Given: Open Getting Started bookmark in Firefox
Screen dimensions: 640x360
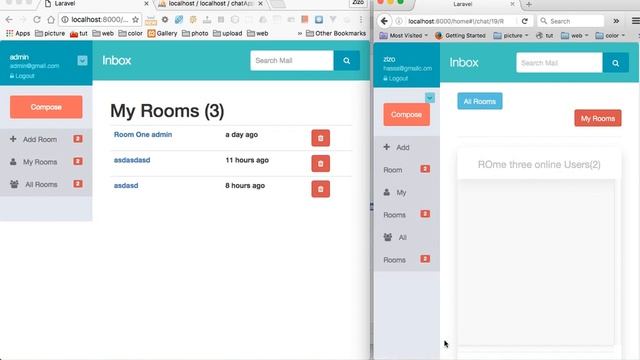Looking at the screenshot, I should point(460,36).
